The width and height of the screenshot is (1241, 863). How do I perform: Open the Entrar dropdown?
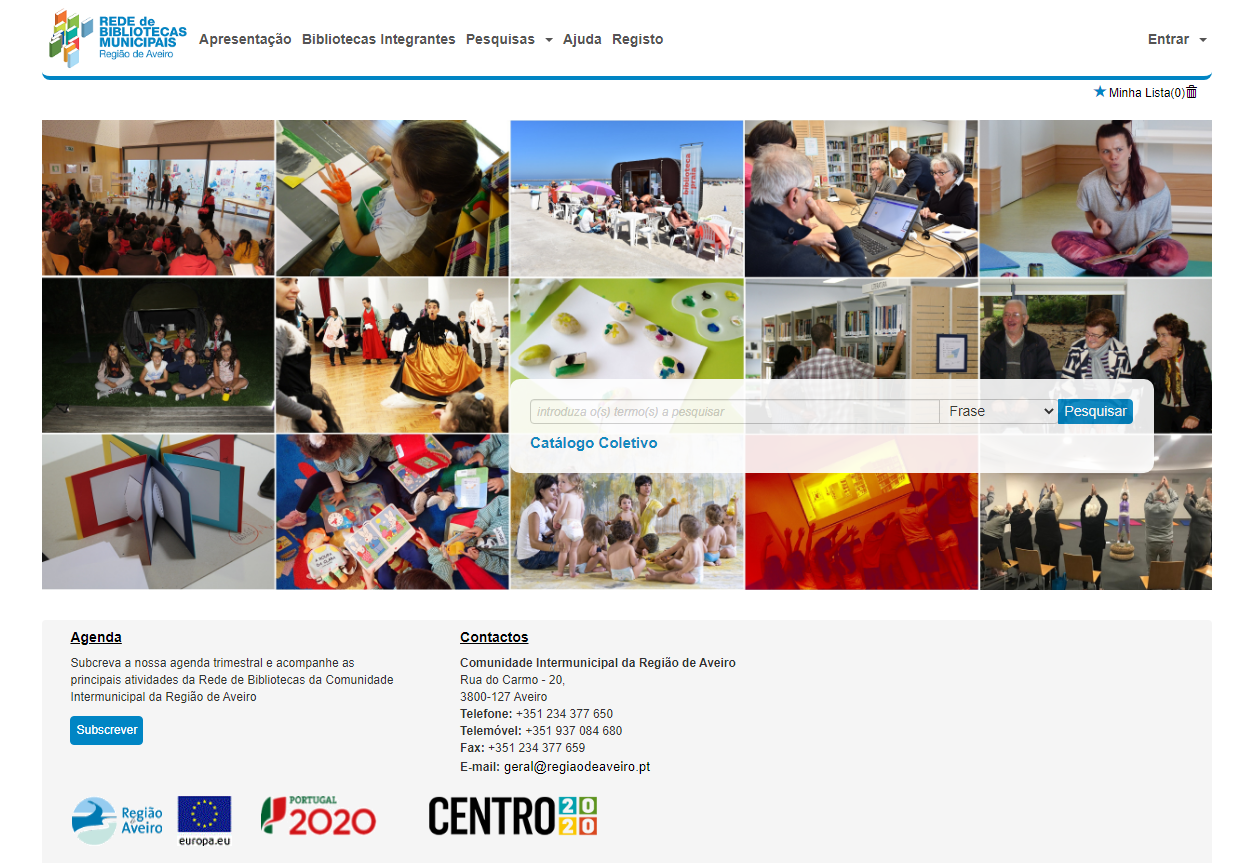[1176, 39]
